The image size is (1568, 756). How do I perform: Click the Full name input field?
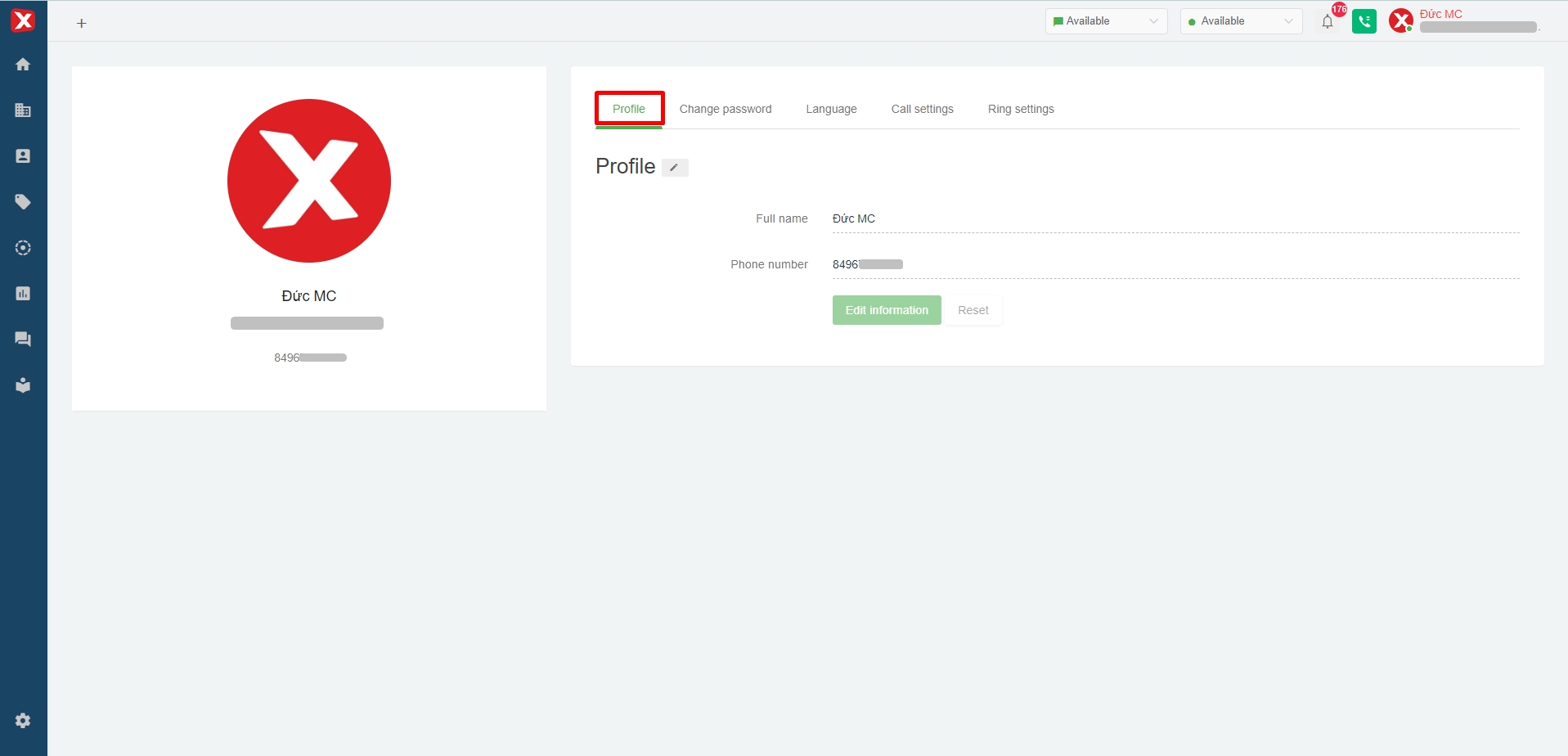[1175, 218]
